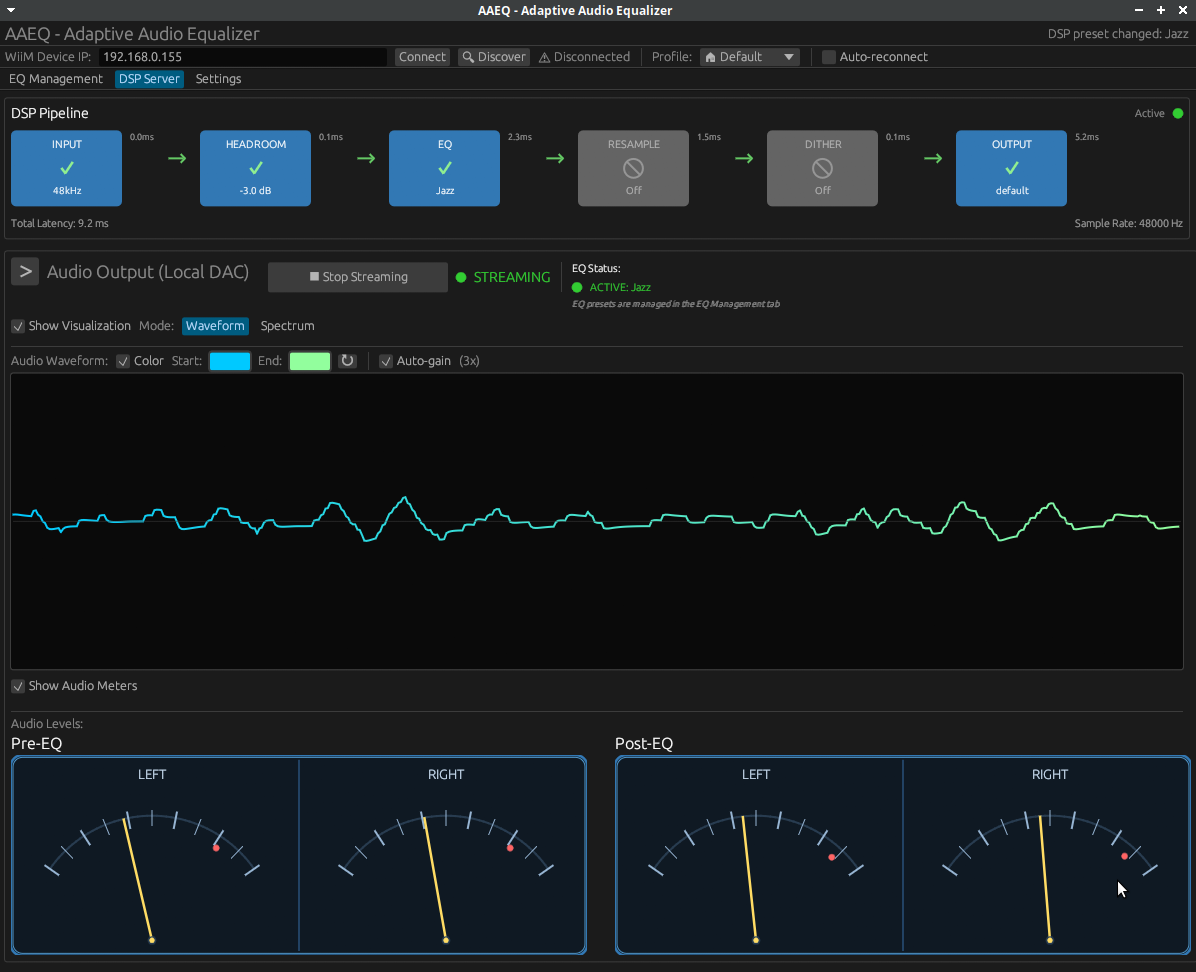Open the OUTPUT default stage block
Screen dimensions: 1196x972
pos(1011,168)
